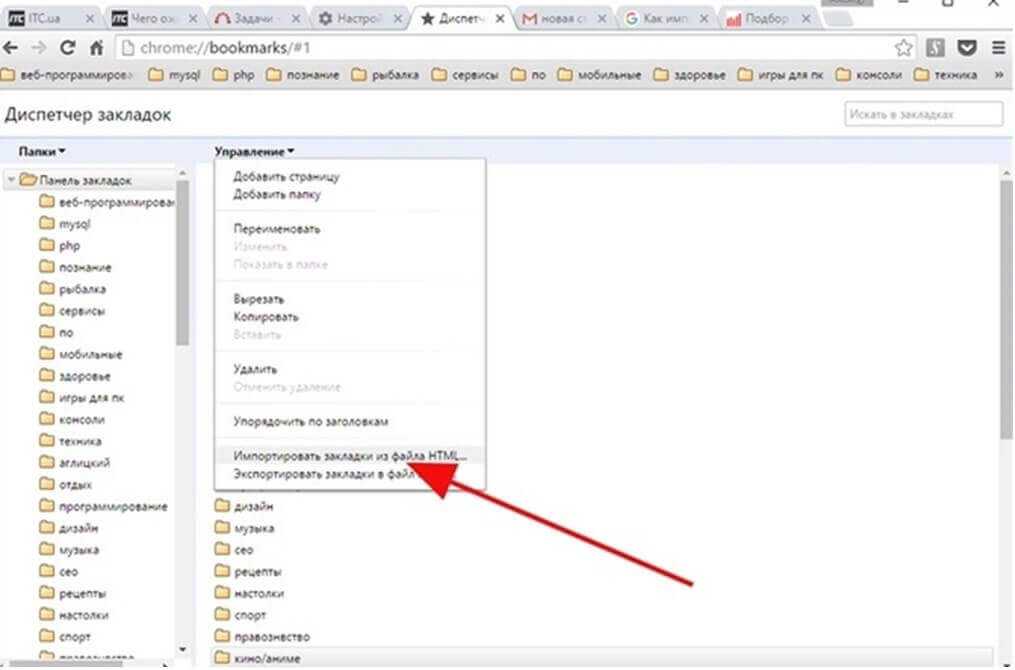Go forward with the browser forward arrow
The width and height of the screenshot is (1015, 670).
pyautogui.click(x=39, y=47)
